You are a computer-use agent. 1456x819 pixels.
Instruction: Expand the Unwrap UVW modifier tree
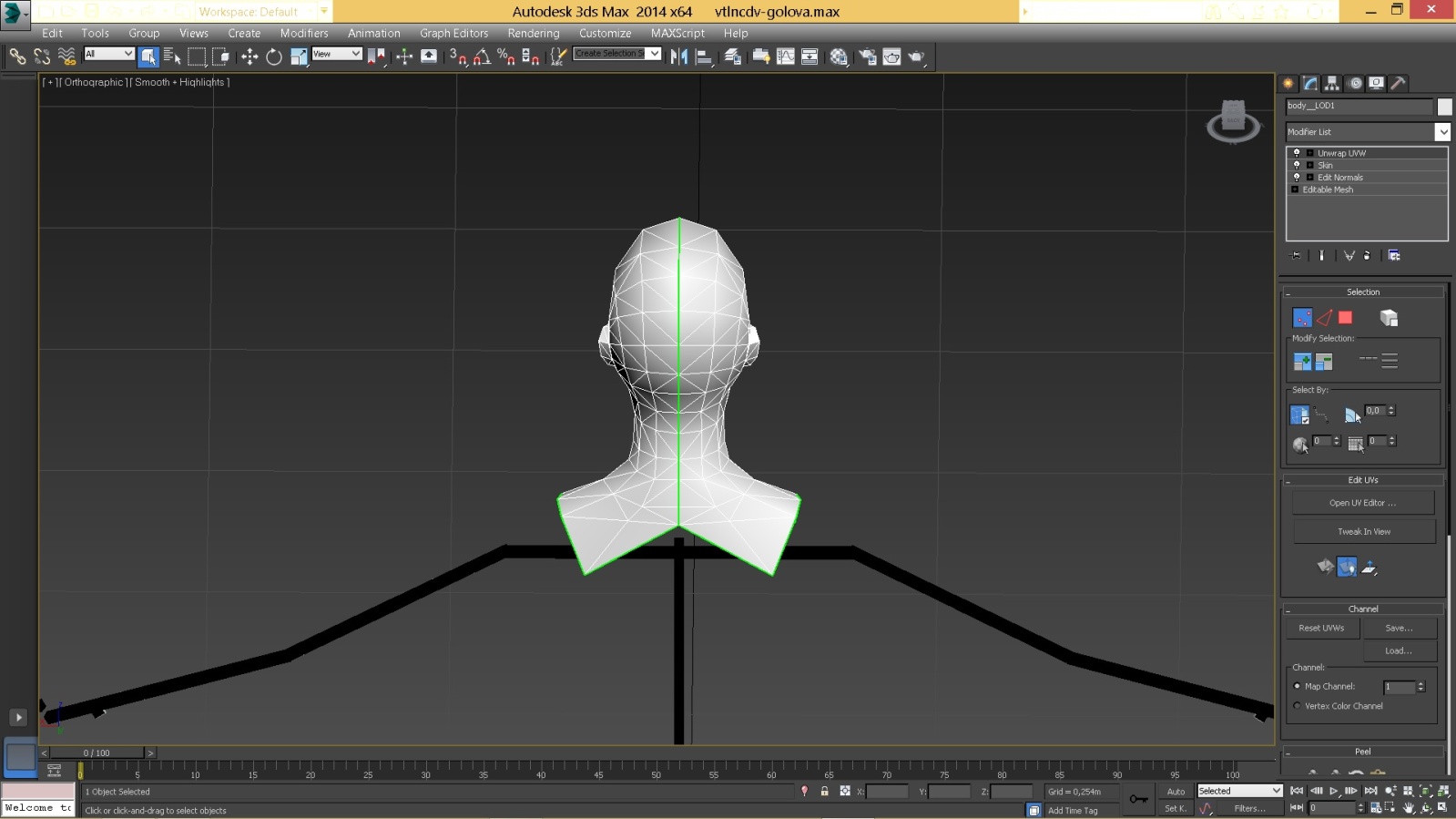tap(1309, 153)
